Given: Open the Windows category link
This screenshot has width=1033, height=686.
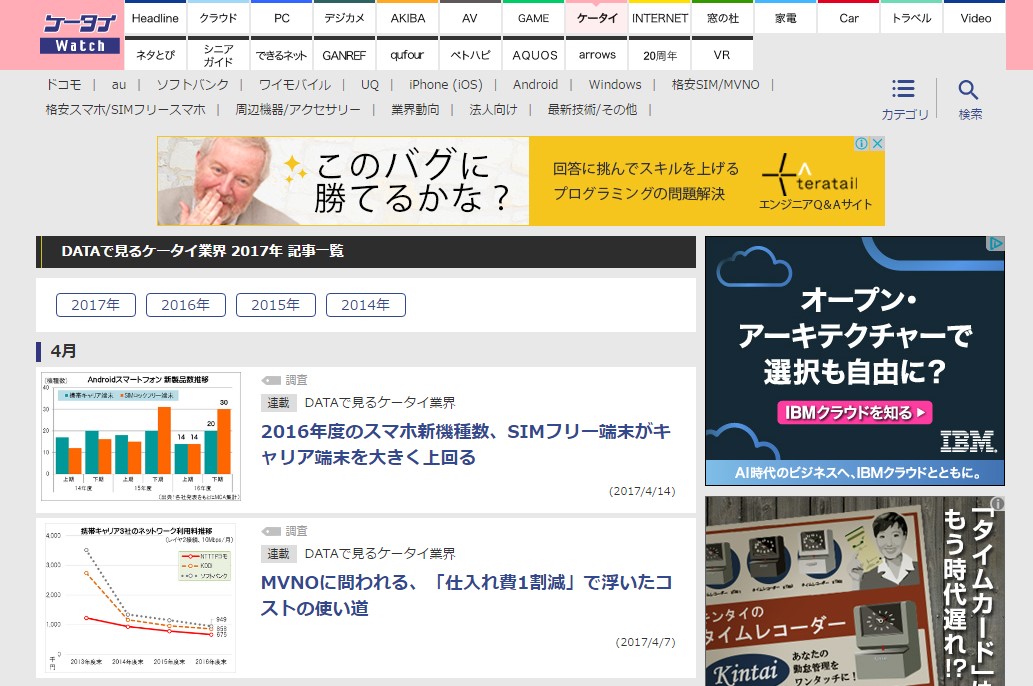Looking at the screenshot, I should tap(615, 84).
